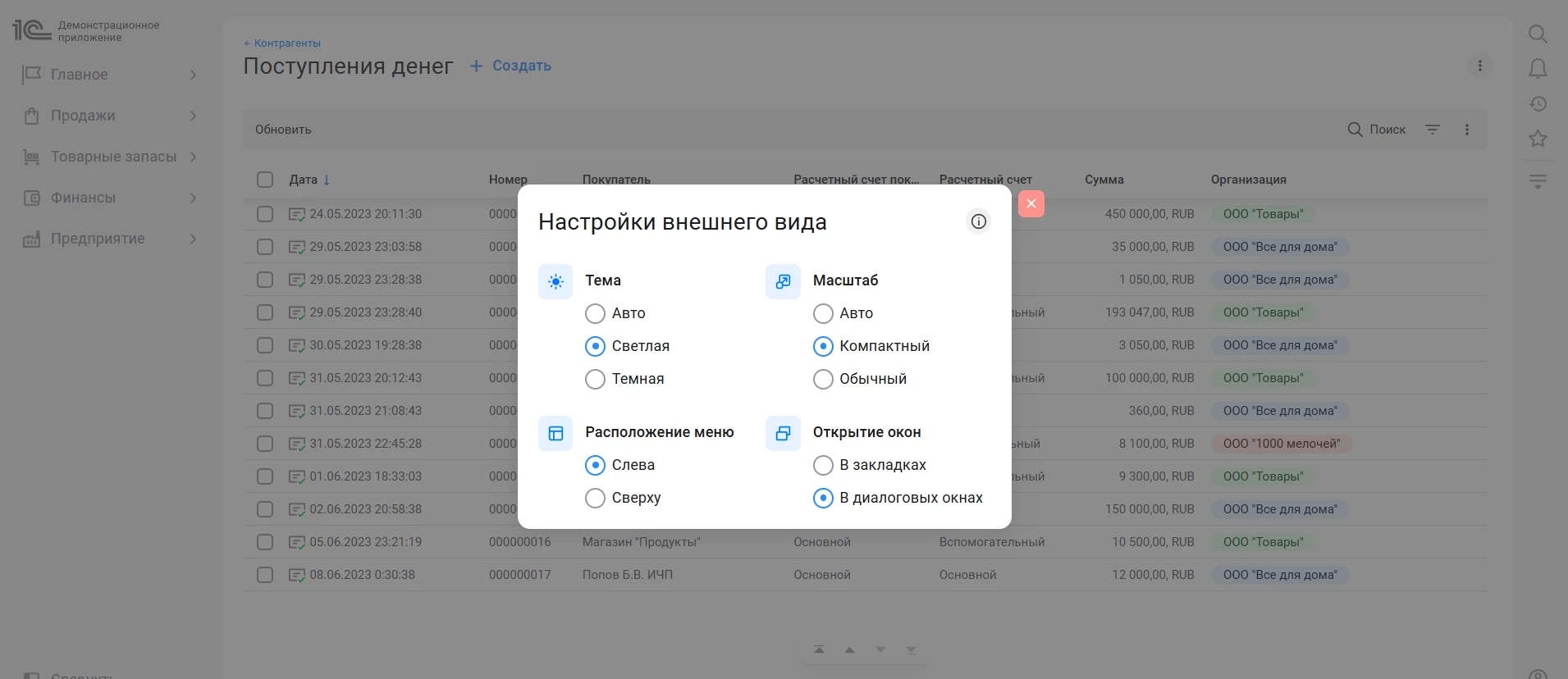Screen dimensions: 1568x679
Task: Toggle the select-all checkbox in table header
Action: pyautogui.click(x=265, y=180)
